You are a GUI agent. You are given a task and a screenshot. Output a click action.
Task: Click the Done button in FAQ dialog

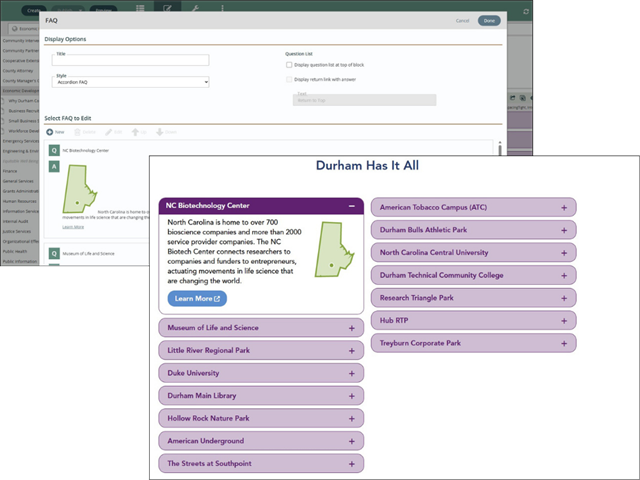[489, 20]
